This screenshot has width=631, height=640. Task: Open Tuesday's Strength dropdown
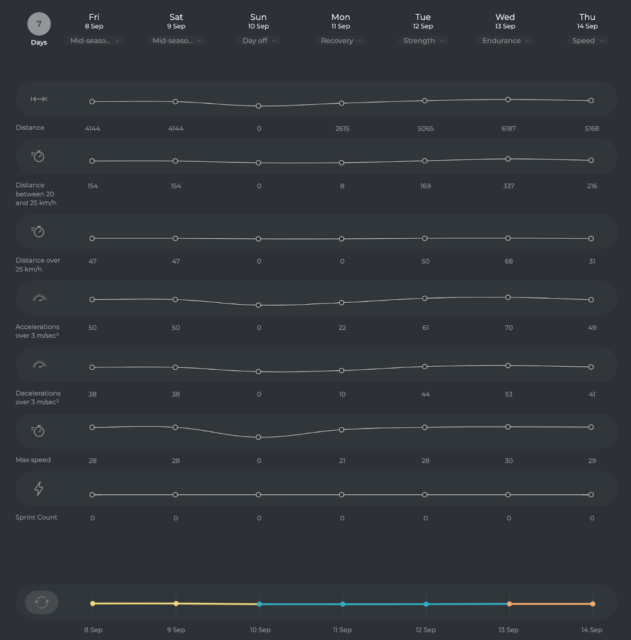(423, 41)
